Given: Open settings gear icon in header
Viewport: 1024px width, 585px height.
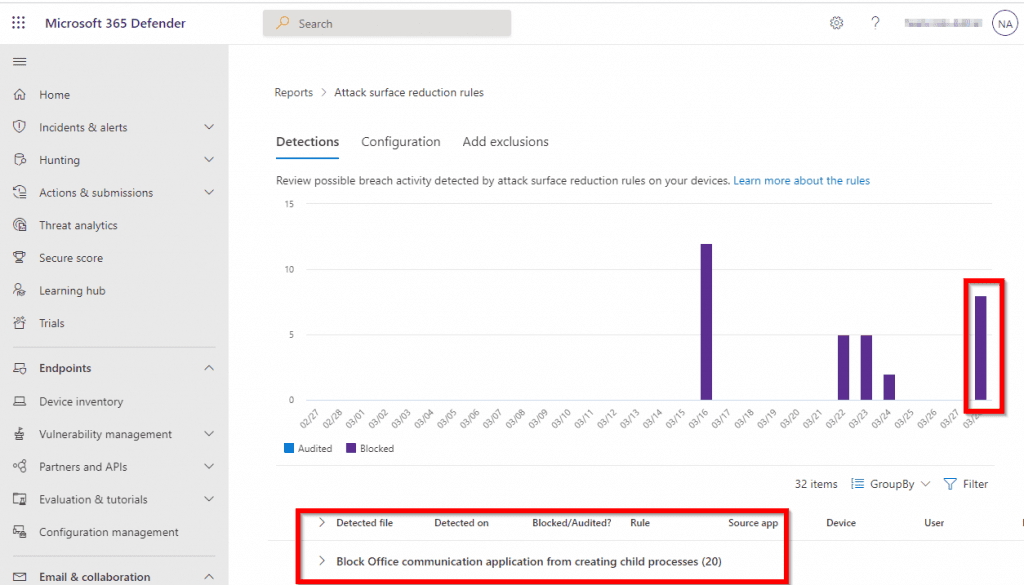Looking at the screenshot, I should click(x=837, y=23).
